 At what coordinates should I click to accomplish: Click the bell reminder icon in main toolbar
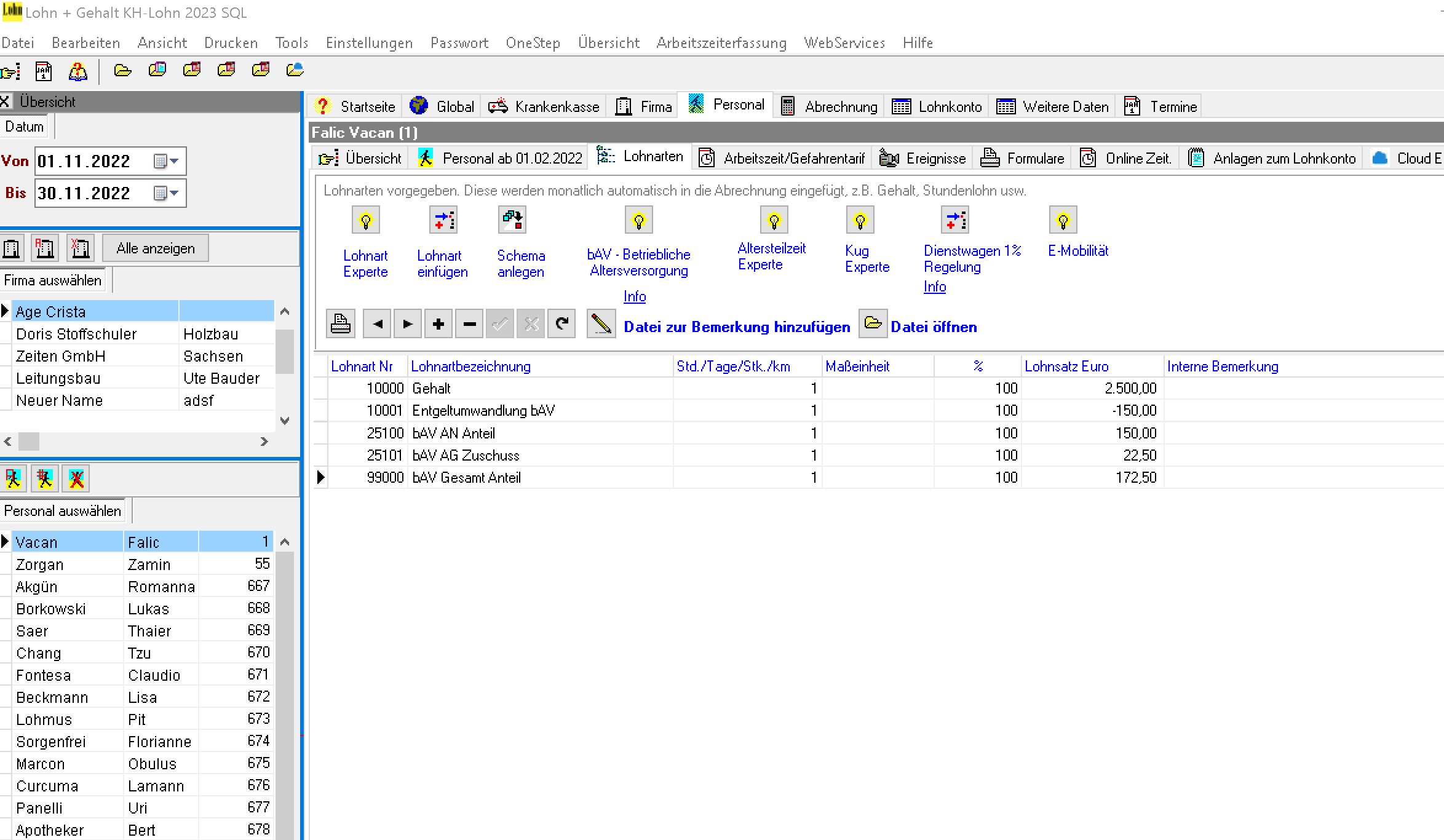[x=77, y=71]
